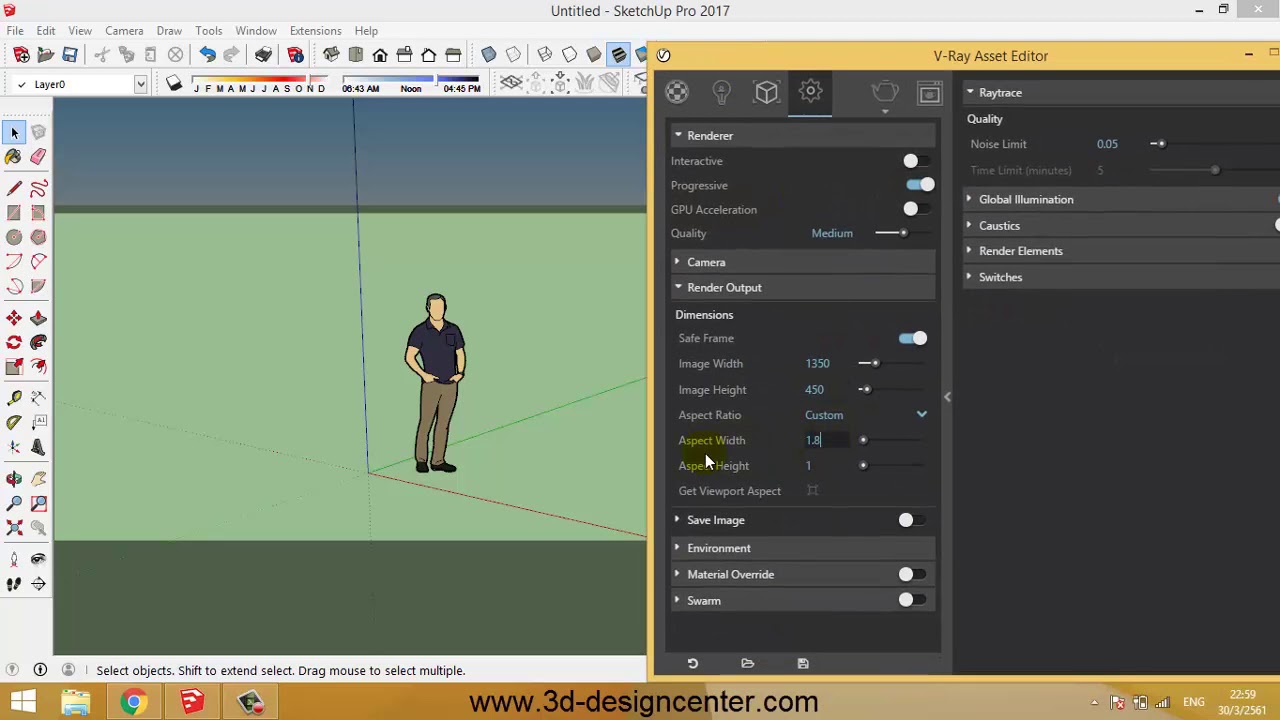1280x720 pixels.
Task: Open V-Ray geometry cube tab icon
Action: (x=766, y=92)
